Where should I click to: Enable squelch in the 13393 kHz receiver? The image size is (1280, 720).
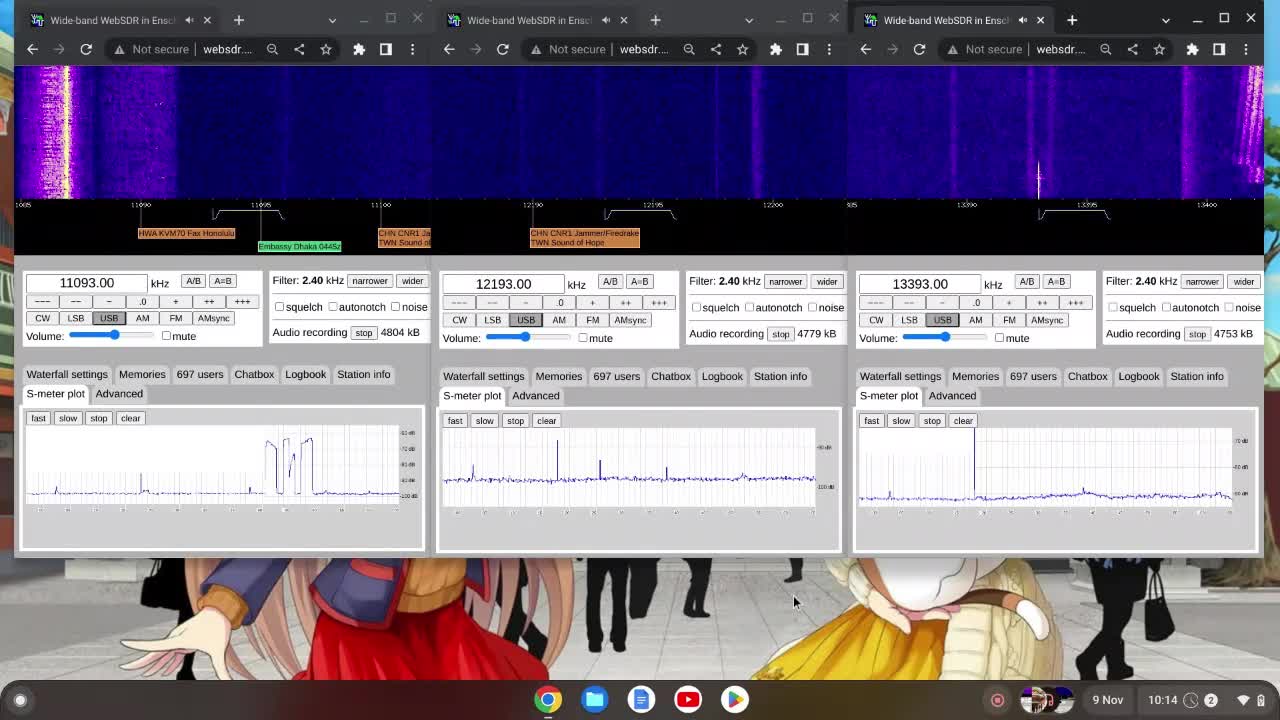pyautogui.click(x=1113, y=307)
